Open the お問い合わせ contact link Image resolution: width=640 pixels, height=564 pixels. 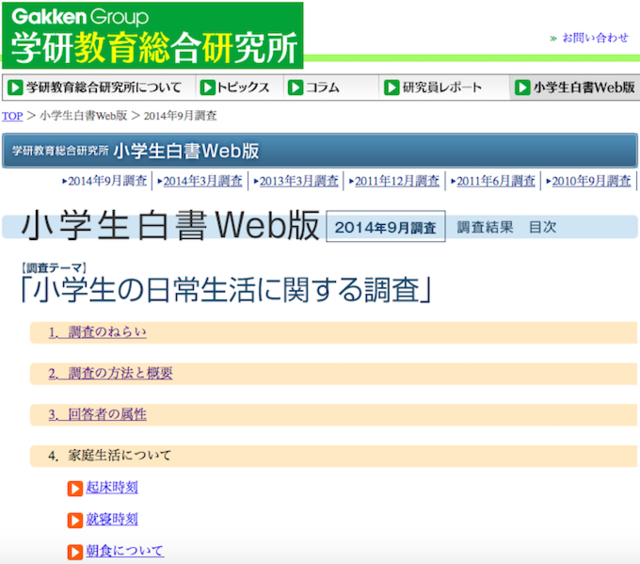(x=595, y=38)
